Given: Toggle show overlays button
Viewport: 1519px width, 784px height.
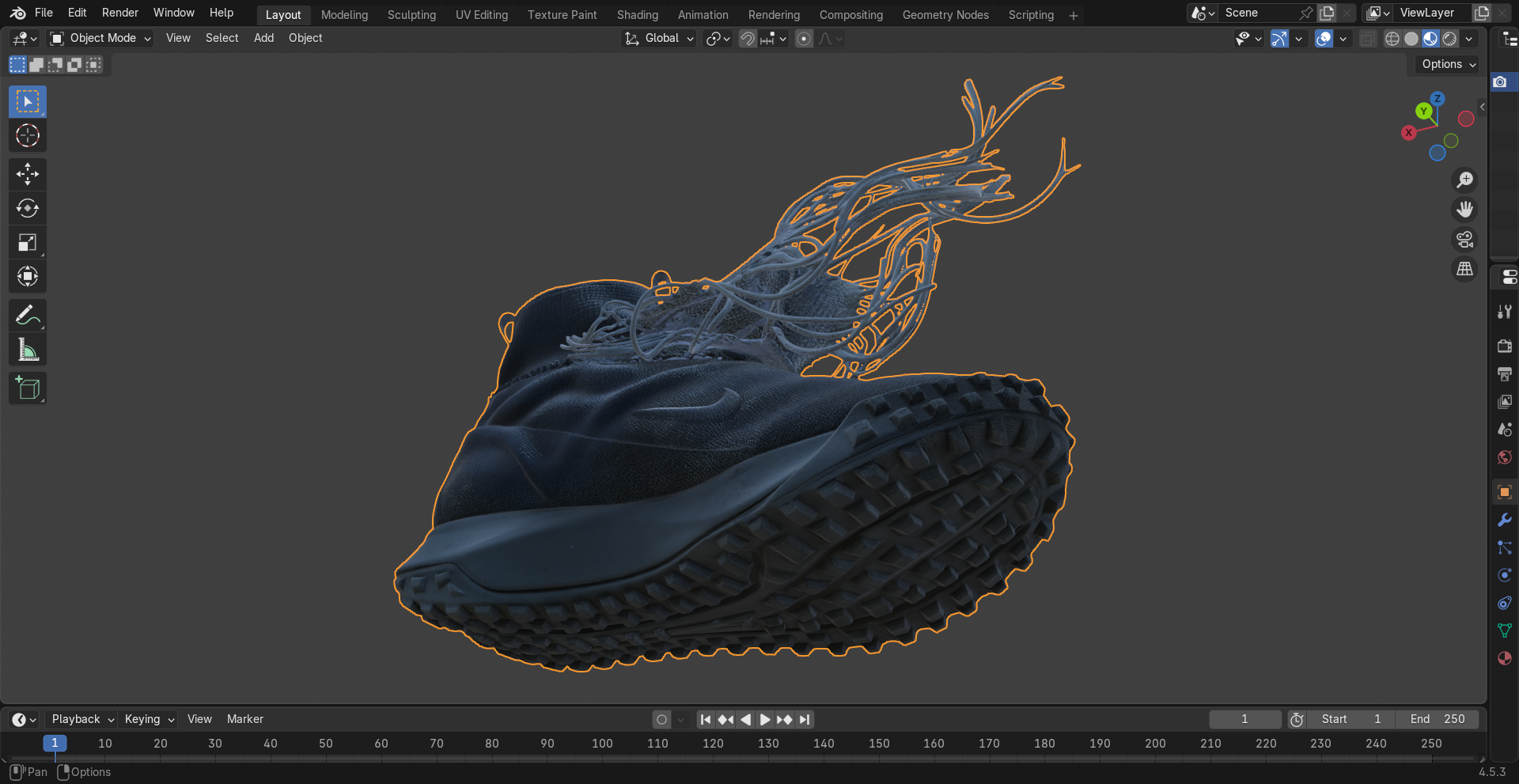Looking at the screenshot, I should coord(1324,39).
